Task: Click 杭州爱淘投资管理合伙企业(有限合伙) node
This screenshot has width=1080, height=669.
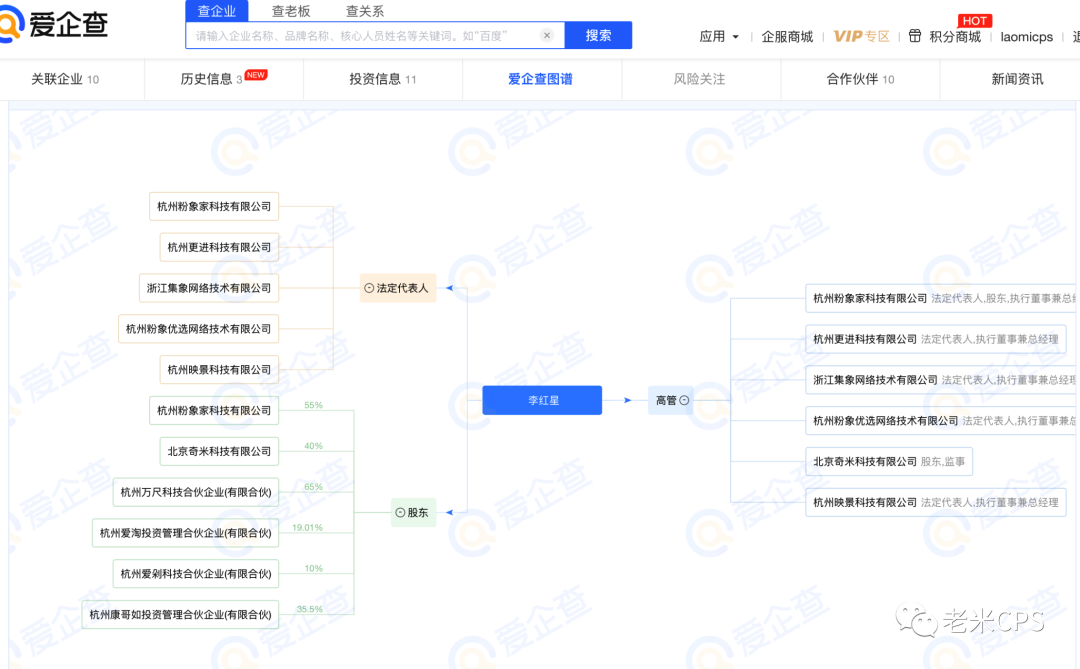Action: tap(185, 533)
